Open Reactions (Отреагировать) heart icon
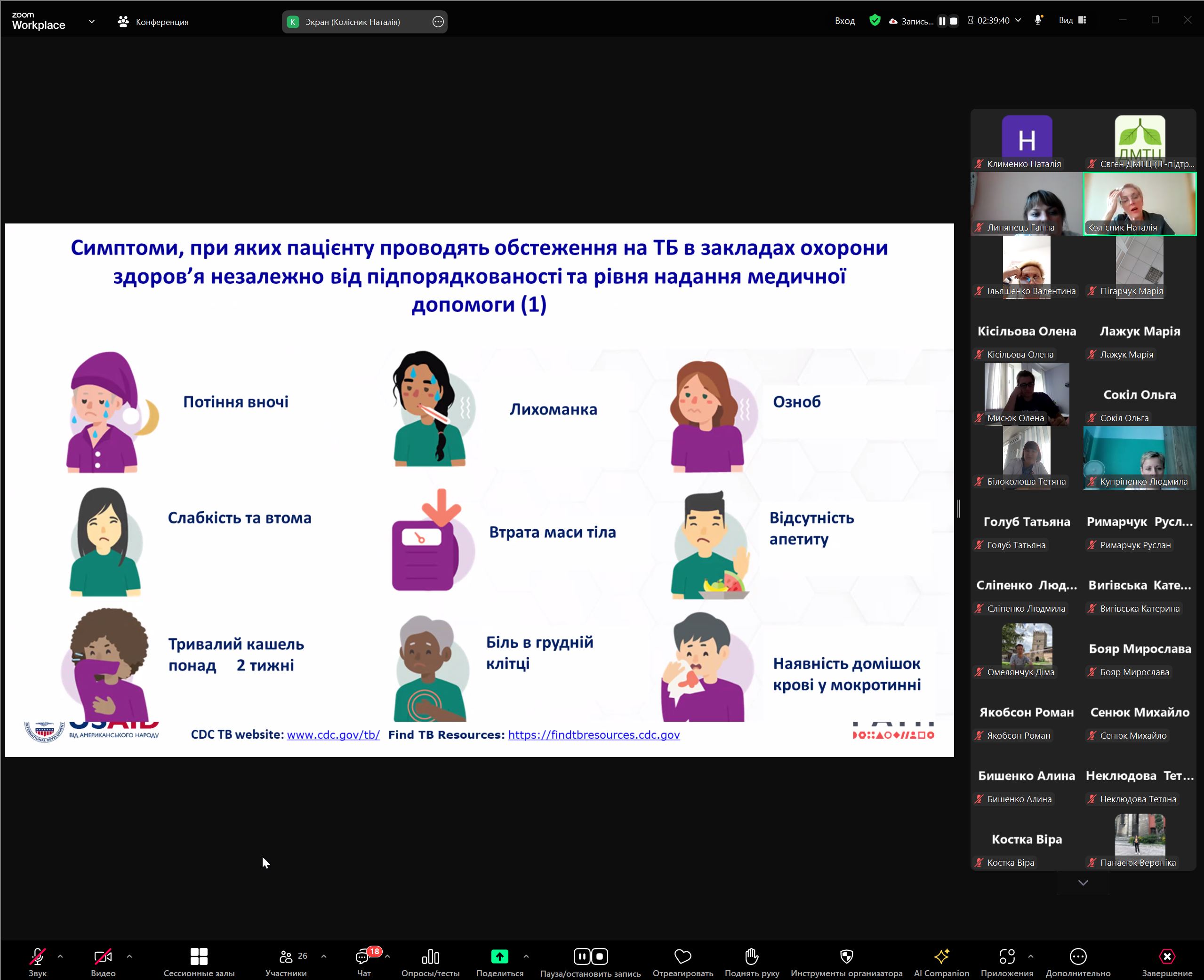 click(682, 956)
